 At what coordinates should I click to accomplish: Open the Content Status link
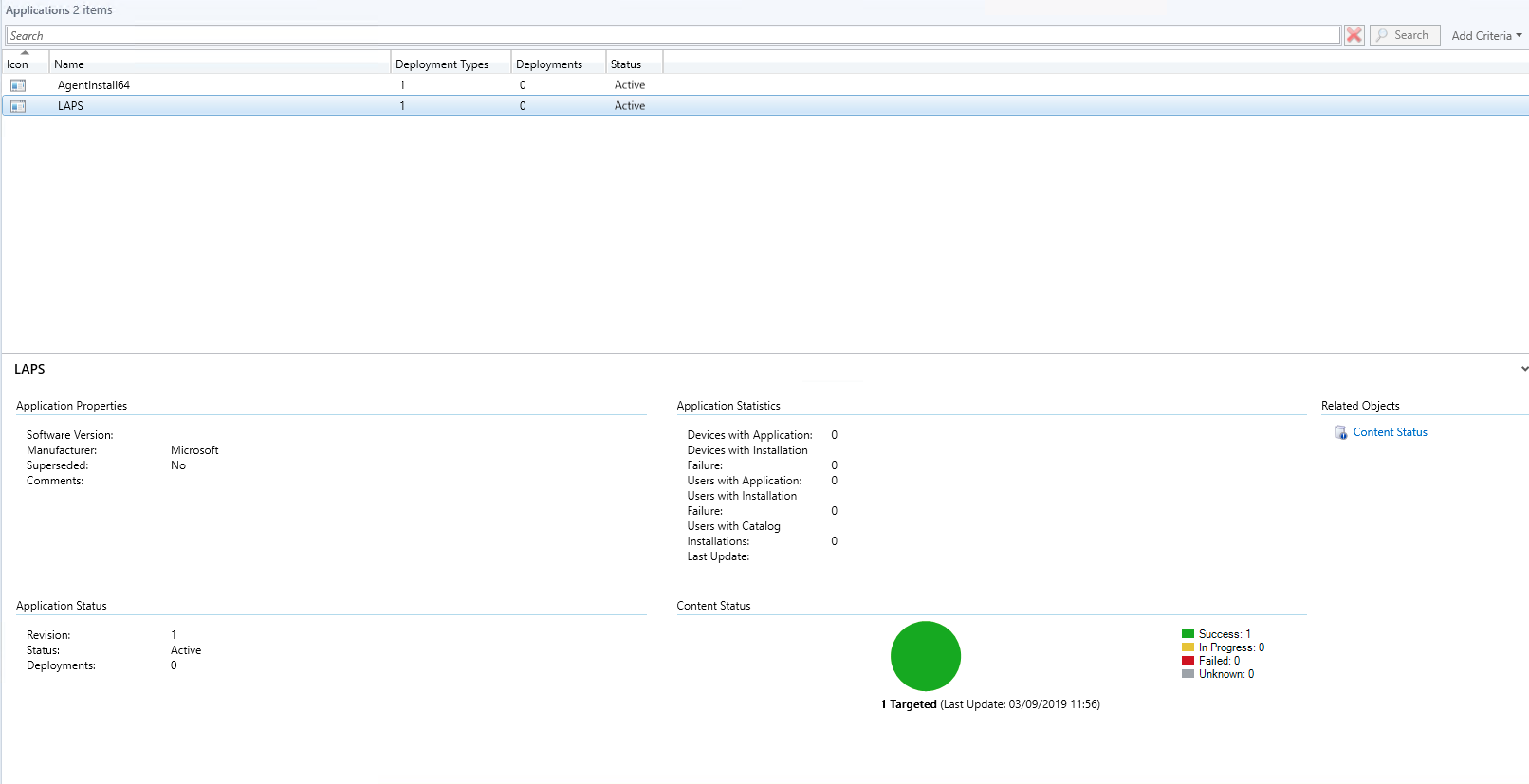click(x=1390, y=432)
